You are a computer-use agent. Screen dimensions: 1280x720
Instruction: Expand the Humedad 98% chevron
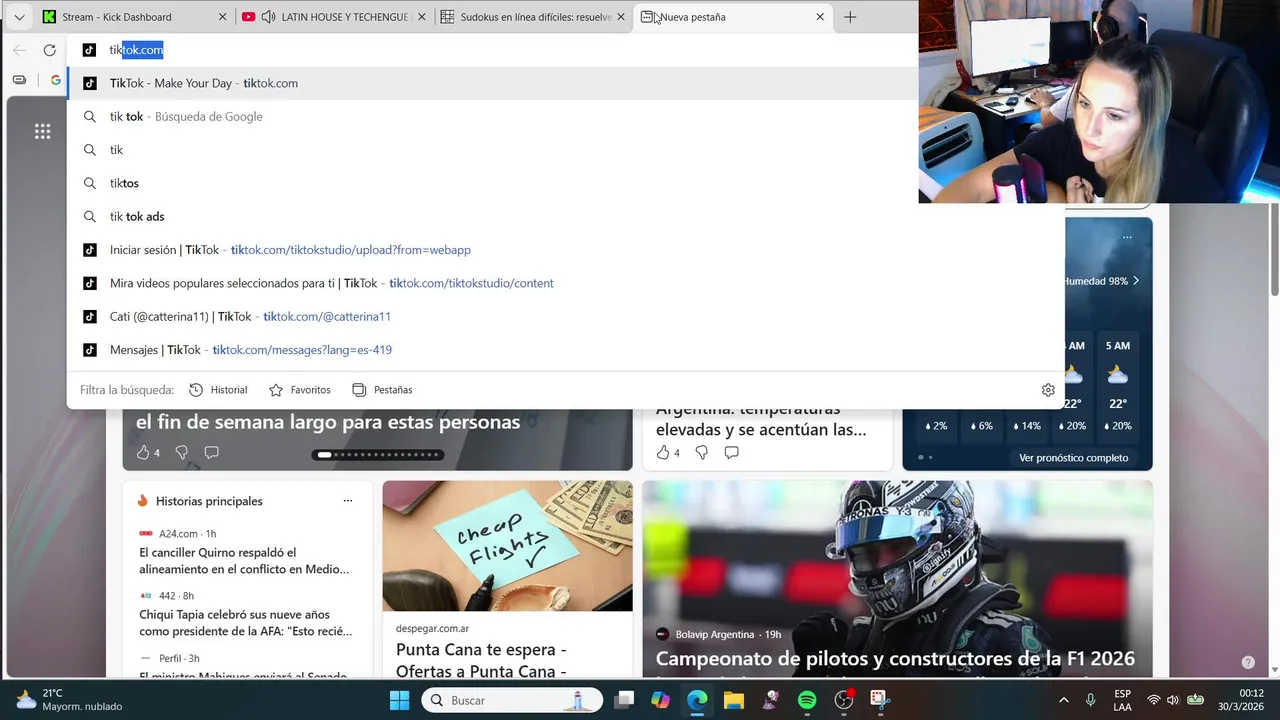coord(1136,281)
